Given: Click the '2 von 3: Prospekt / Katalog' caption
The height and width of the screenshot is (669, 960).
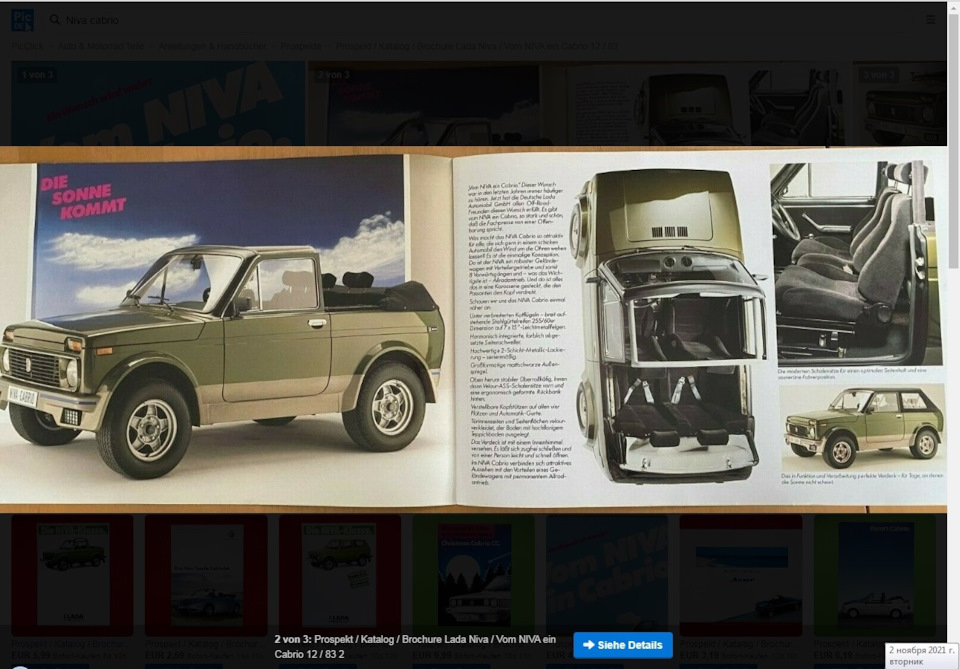Looking at the screenshot, I should click(x=416, y=646).
